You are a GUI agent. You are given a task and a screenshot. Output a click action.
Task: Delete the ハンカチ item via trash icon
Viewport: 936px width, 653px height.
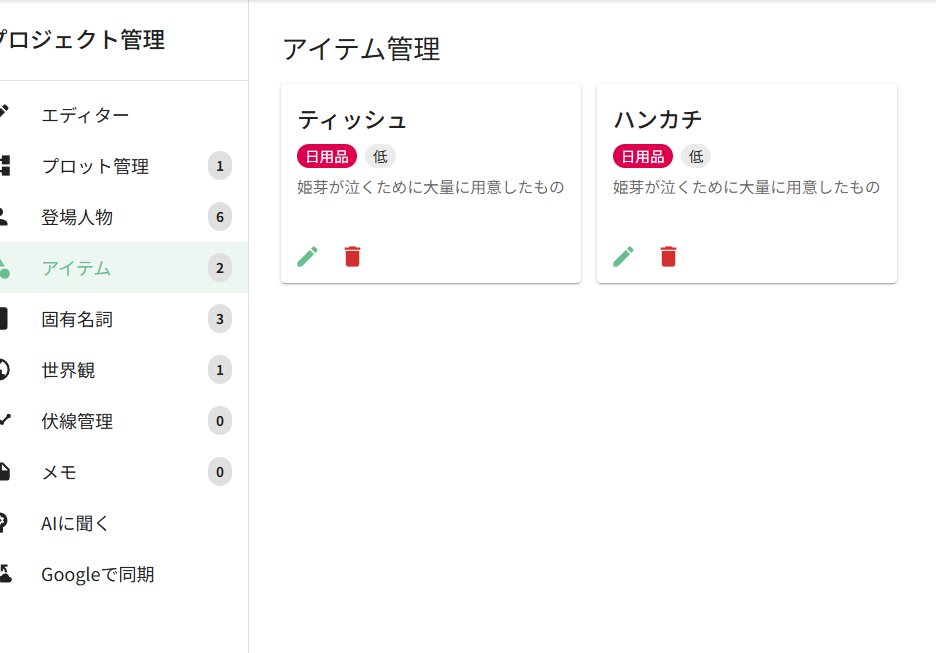[x=668, y=257]
